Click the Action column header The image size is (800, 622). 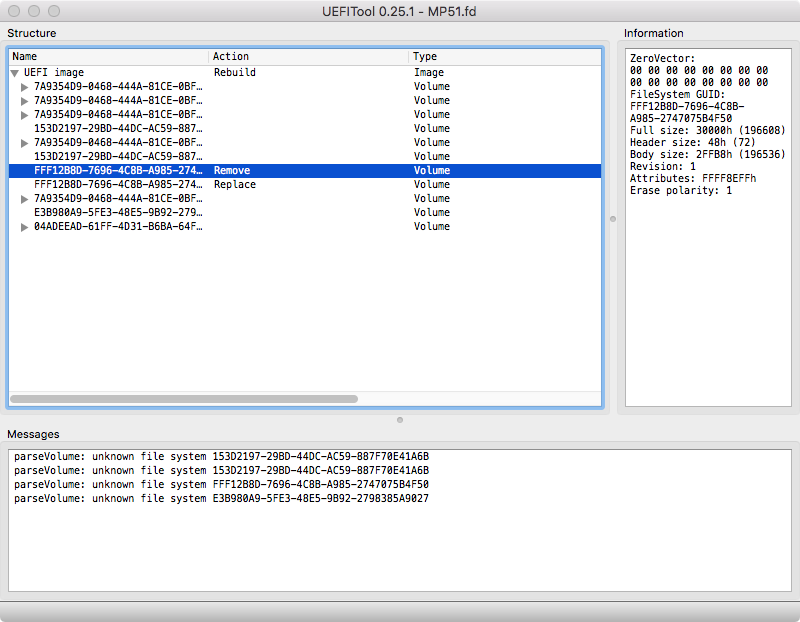(x=309, y=57)
